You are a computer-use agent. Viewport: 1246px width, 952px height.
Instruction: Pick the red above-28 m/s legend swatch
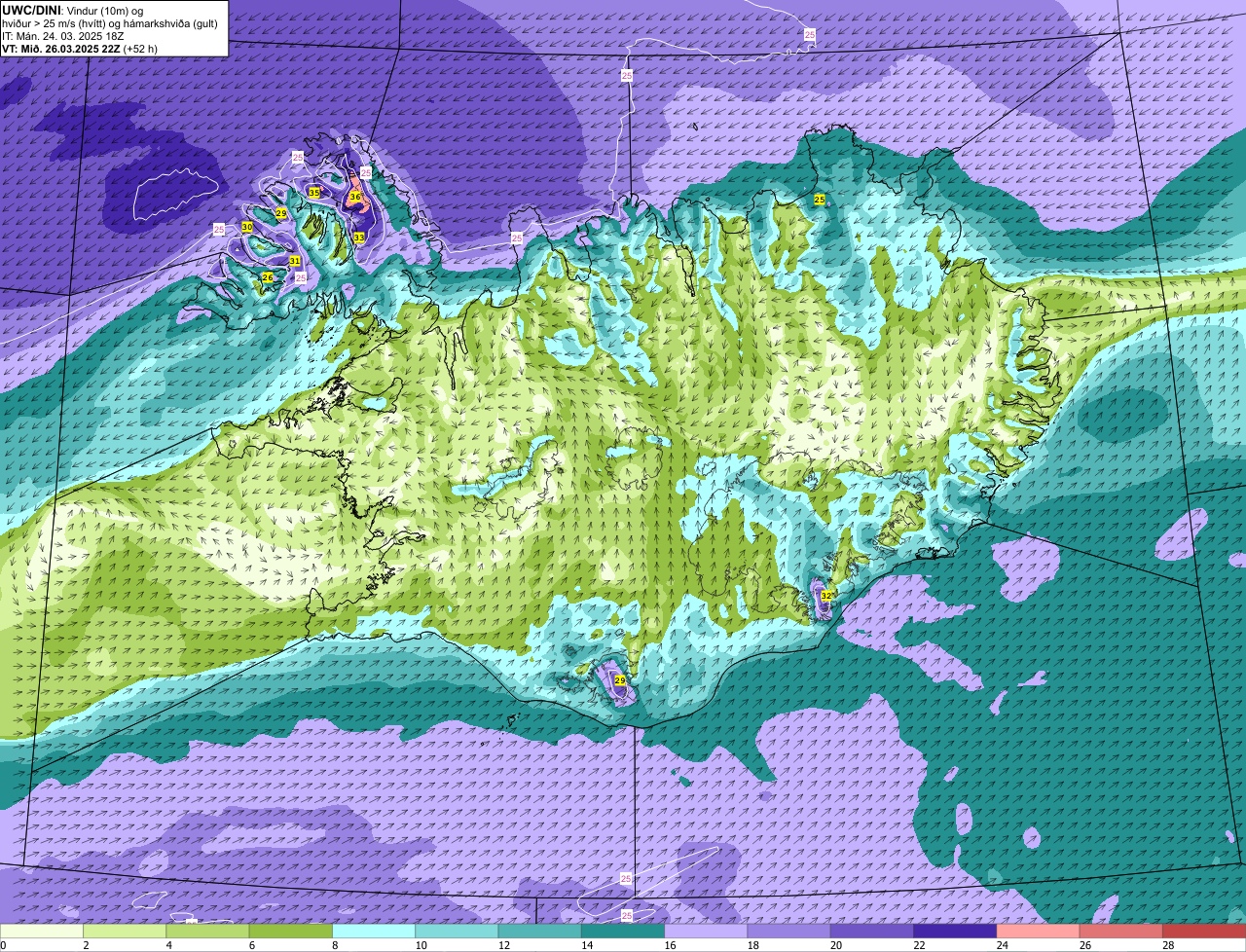coord(1204,931)
